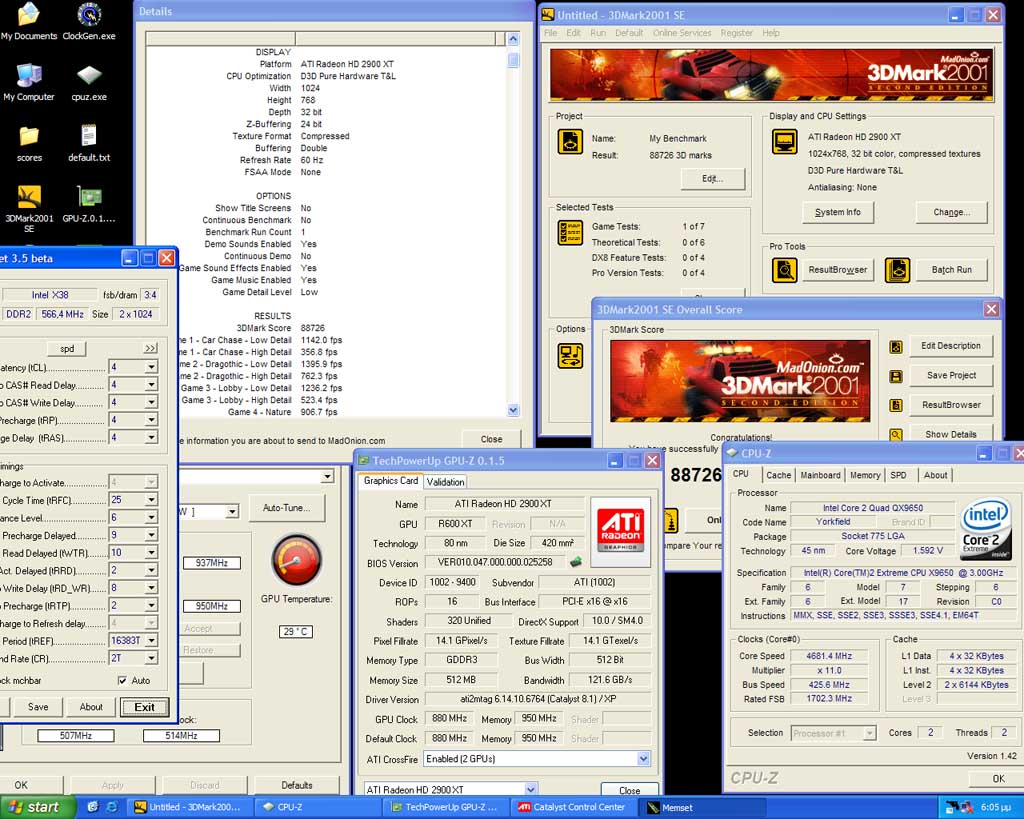This screenshot has width=1024, height=819.
Task: Click the Selected Tests checklist icon
Action: [569, 233]
